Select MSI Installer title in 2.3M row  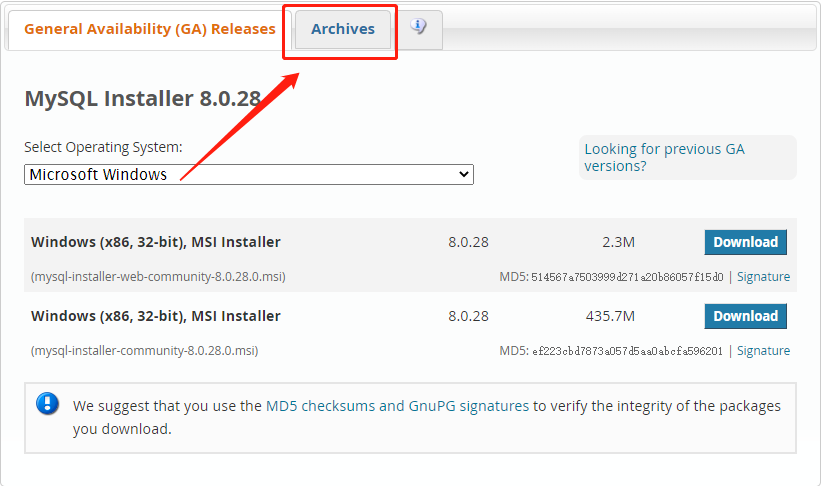pyautogui.click(x=156, y=242)
